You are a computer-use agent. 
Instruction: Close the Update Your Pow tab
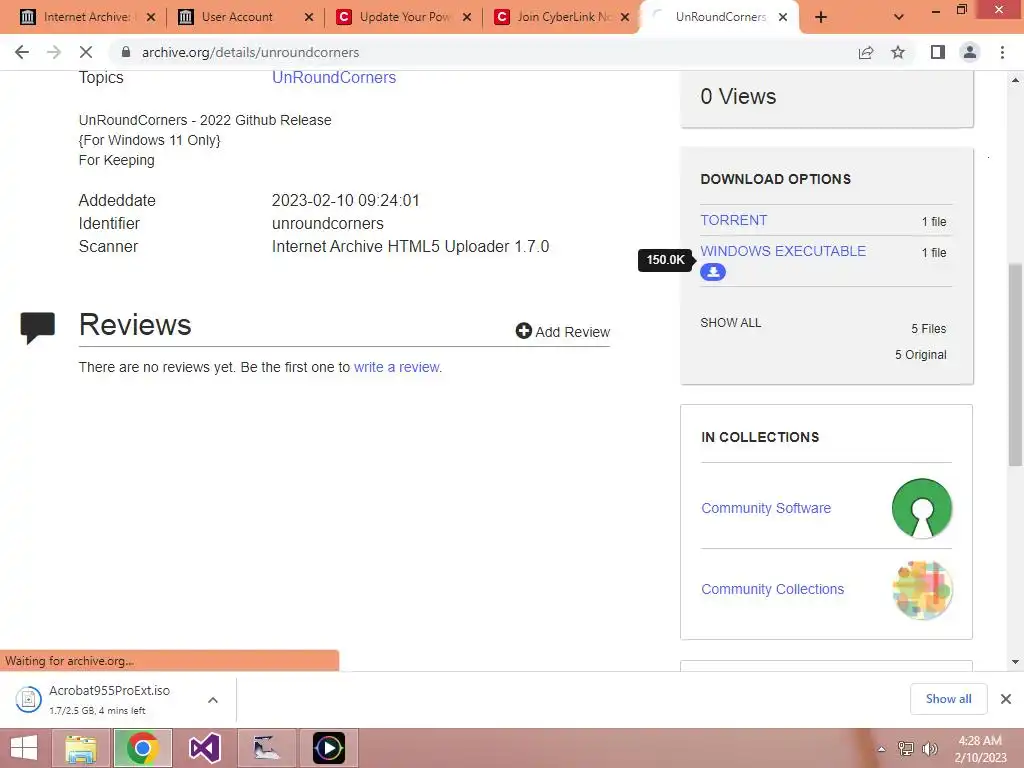(467, 17)
